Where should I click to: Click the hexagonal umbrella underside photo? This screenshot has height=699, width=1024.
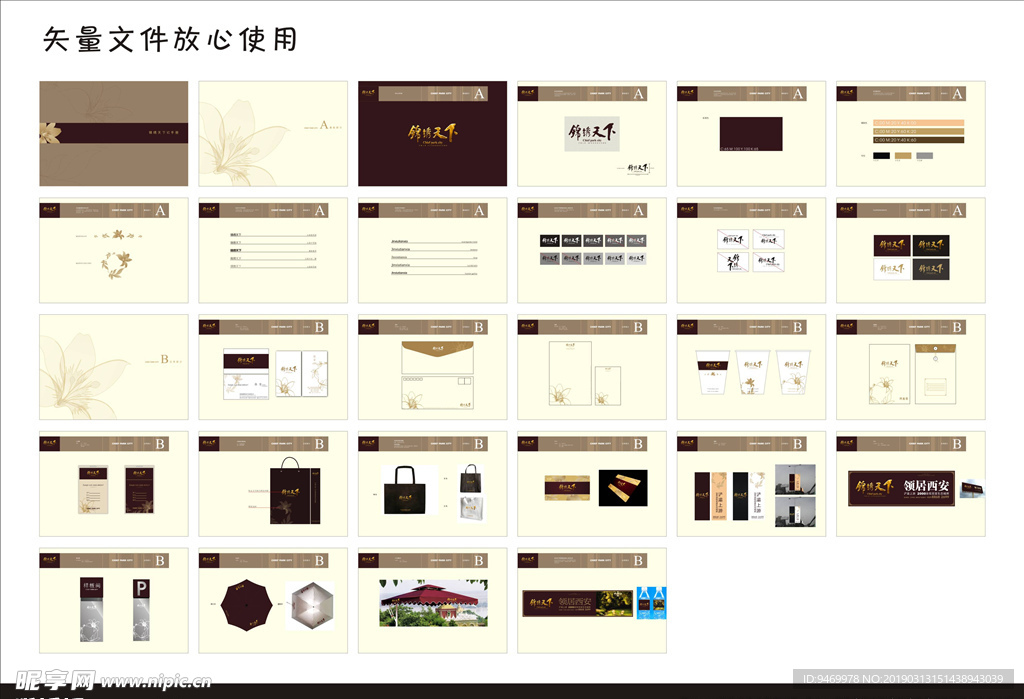309,605
